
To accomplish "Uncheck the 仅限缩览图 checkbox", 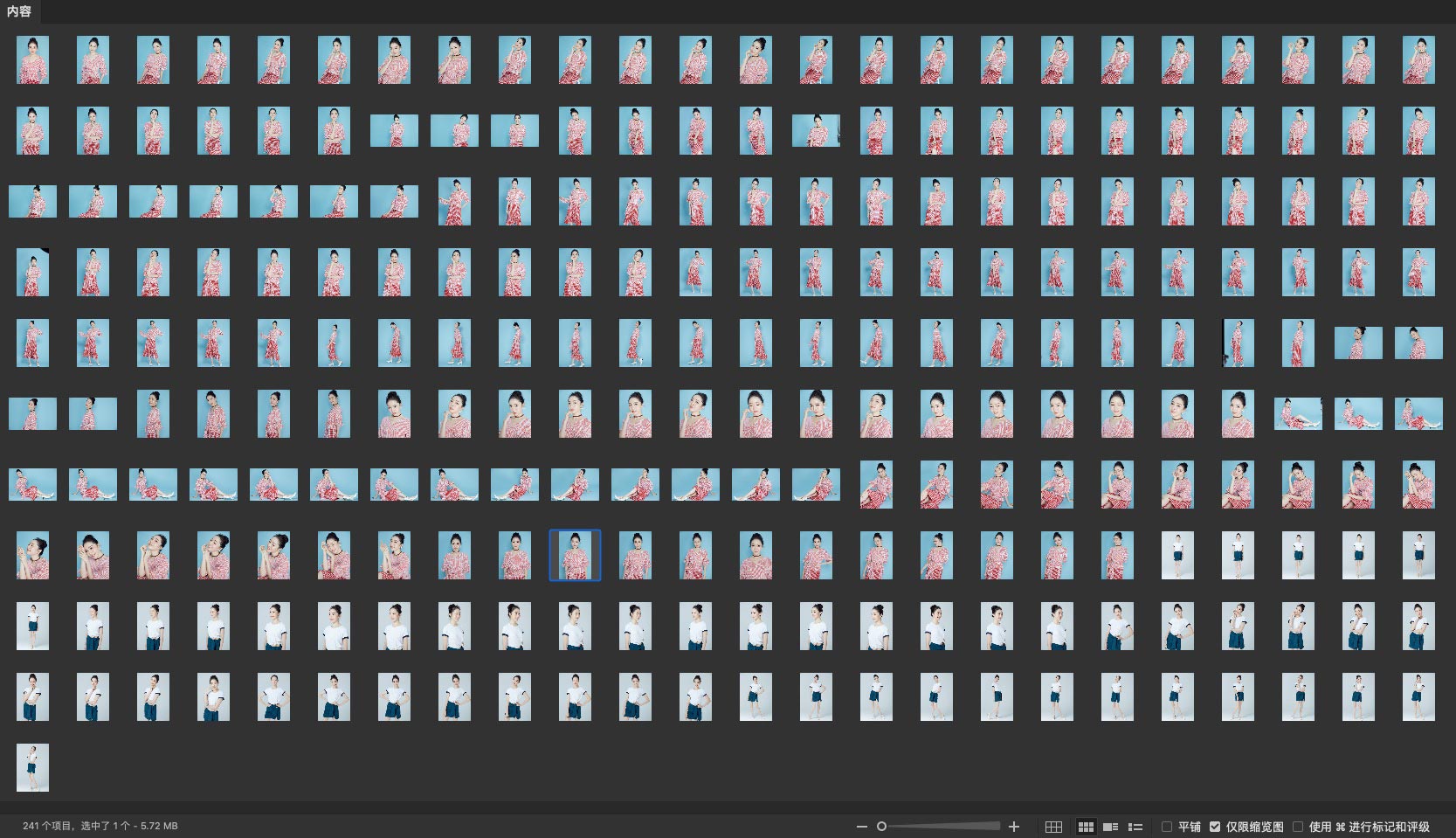I will [1215, 826].
